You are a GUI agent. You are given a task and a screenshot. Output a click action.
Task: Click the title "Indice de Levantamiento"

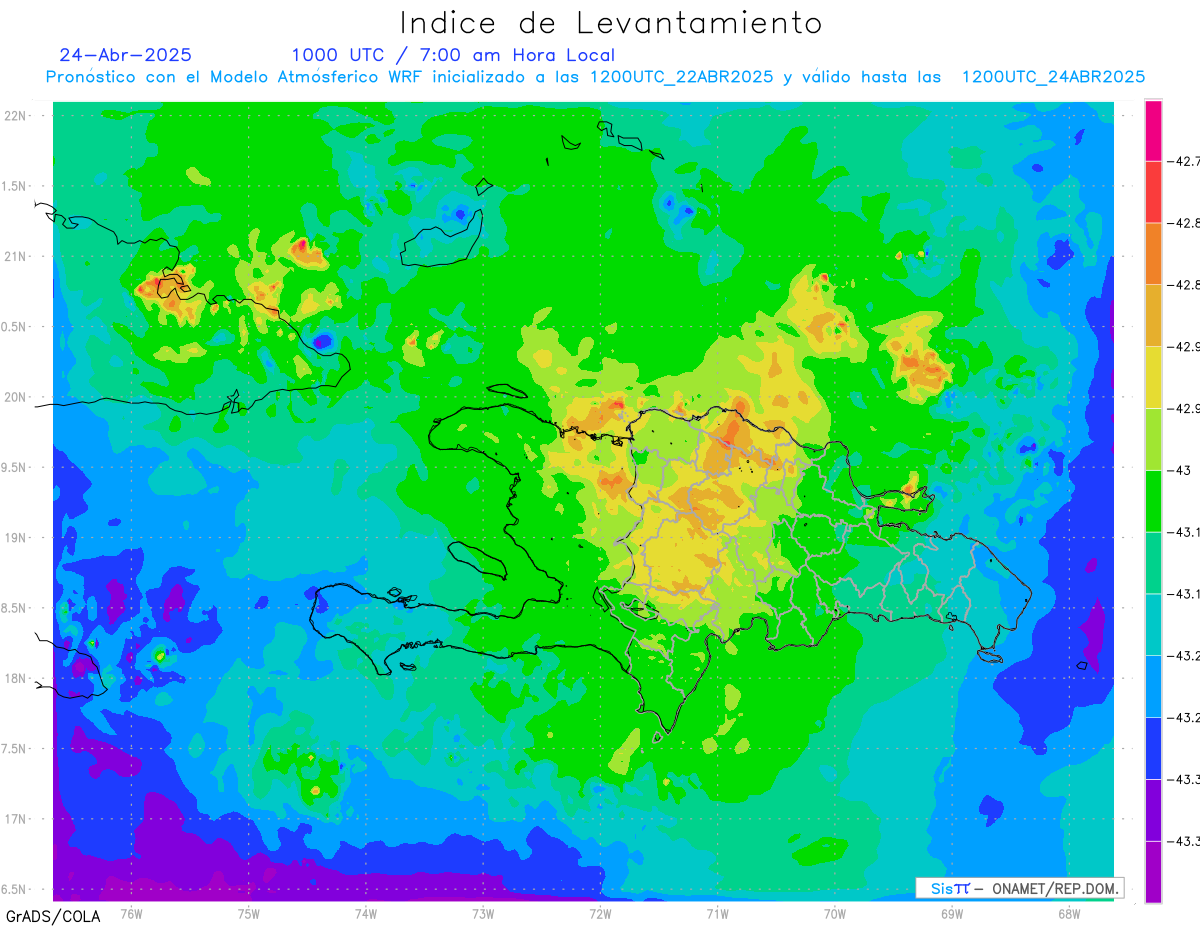tap(611, 22)
